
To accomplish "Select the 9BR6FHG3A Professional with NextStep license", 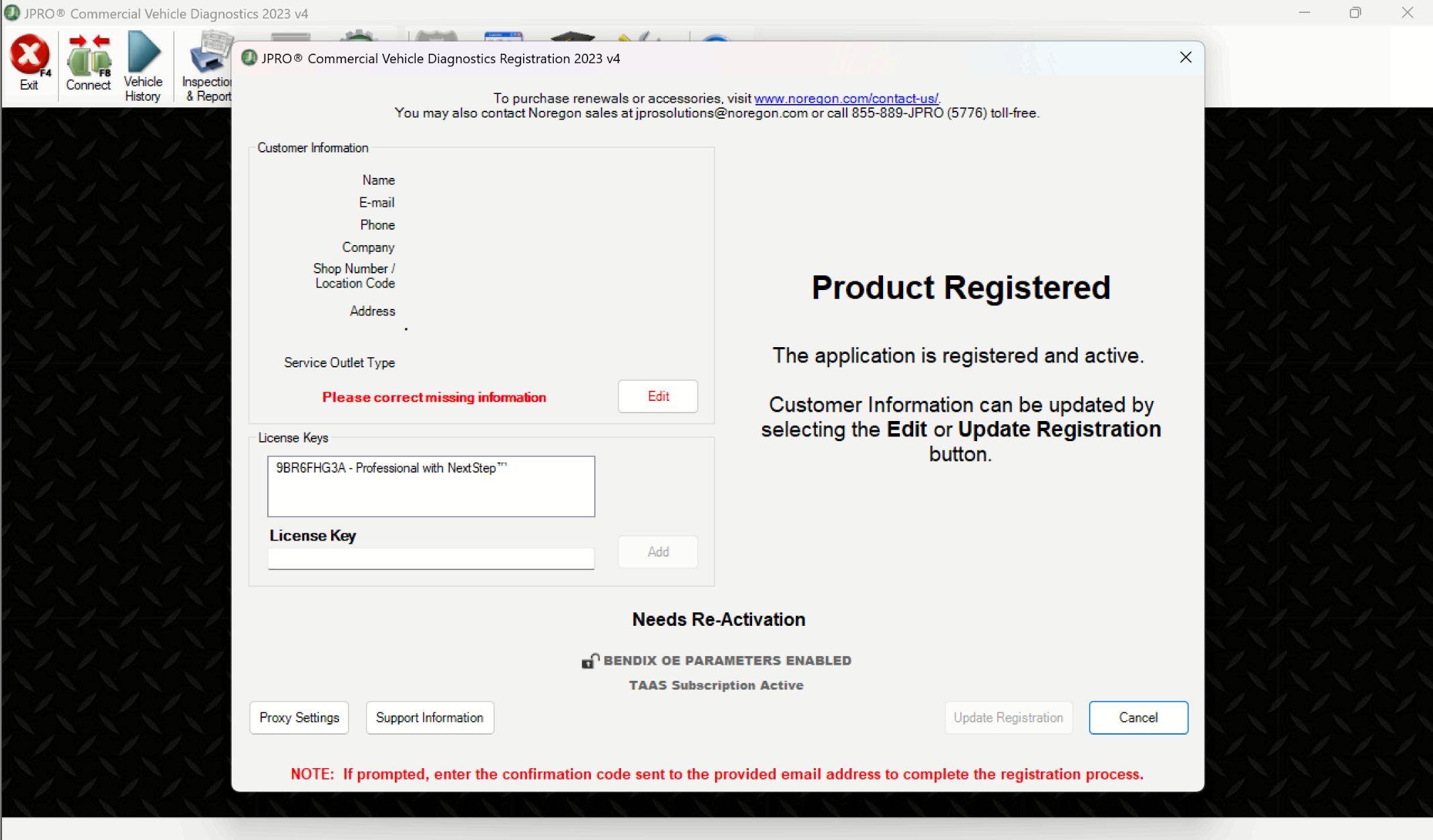I will click(x=391, y=468).
